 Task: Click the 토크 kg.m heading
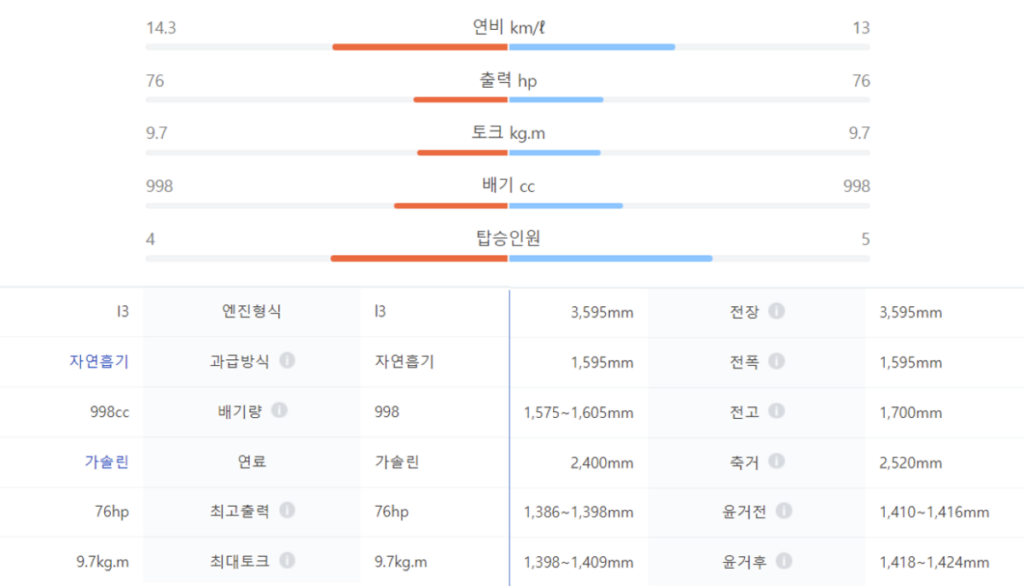pos(508,133)
